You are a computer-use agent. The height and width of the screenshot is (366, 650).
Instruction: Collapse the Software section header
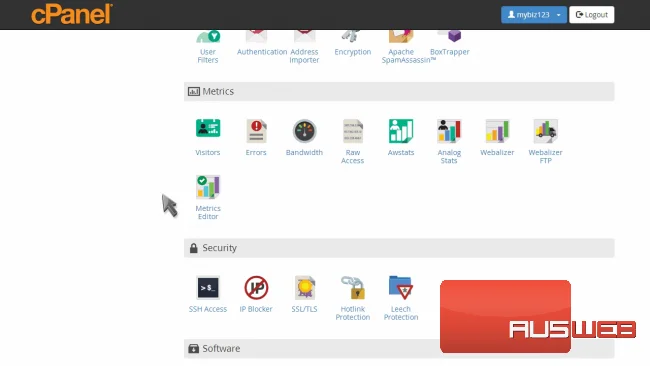click(x=399, y=349)
